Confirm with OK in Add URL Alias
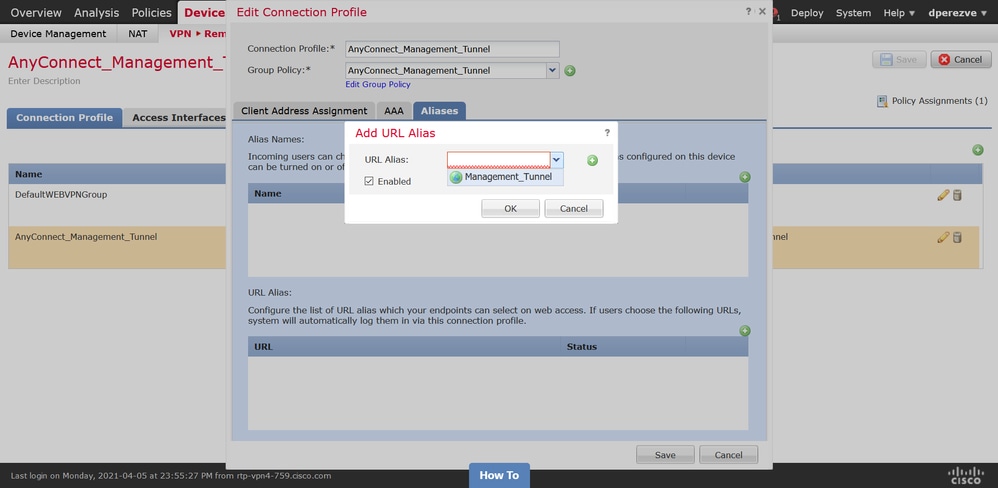Screen dimensions: 998x488 click(510, 209)
